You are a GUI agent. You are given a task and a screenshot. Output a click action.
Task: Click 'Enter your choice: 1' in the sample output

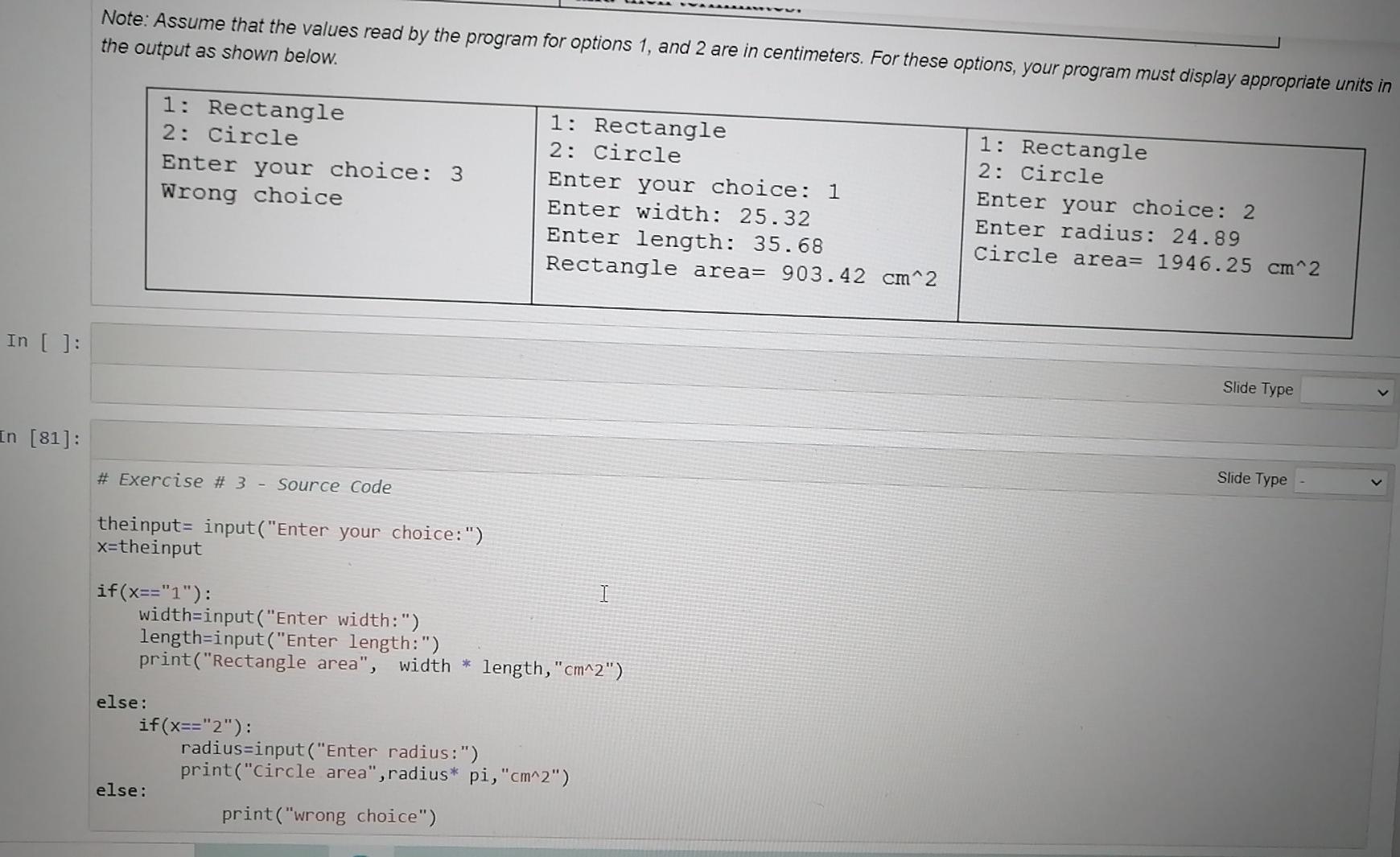pos(694,185)
